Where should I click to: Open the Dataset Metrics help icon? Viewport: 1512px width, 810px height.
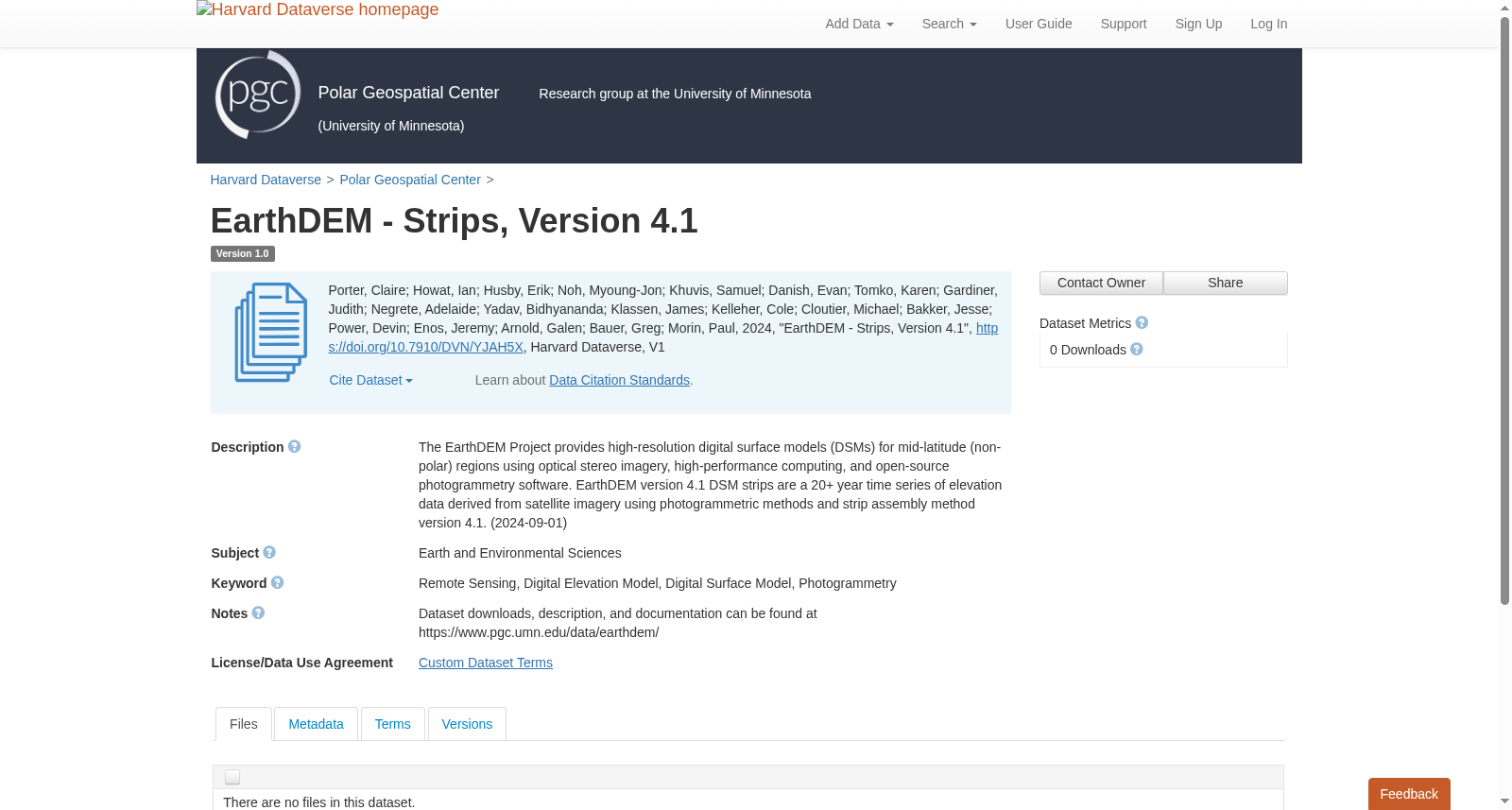pyautogui.click(x=1142, y=322)
